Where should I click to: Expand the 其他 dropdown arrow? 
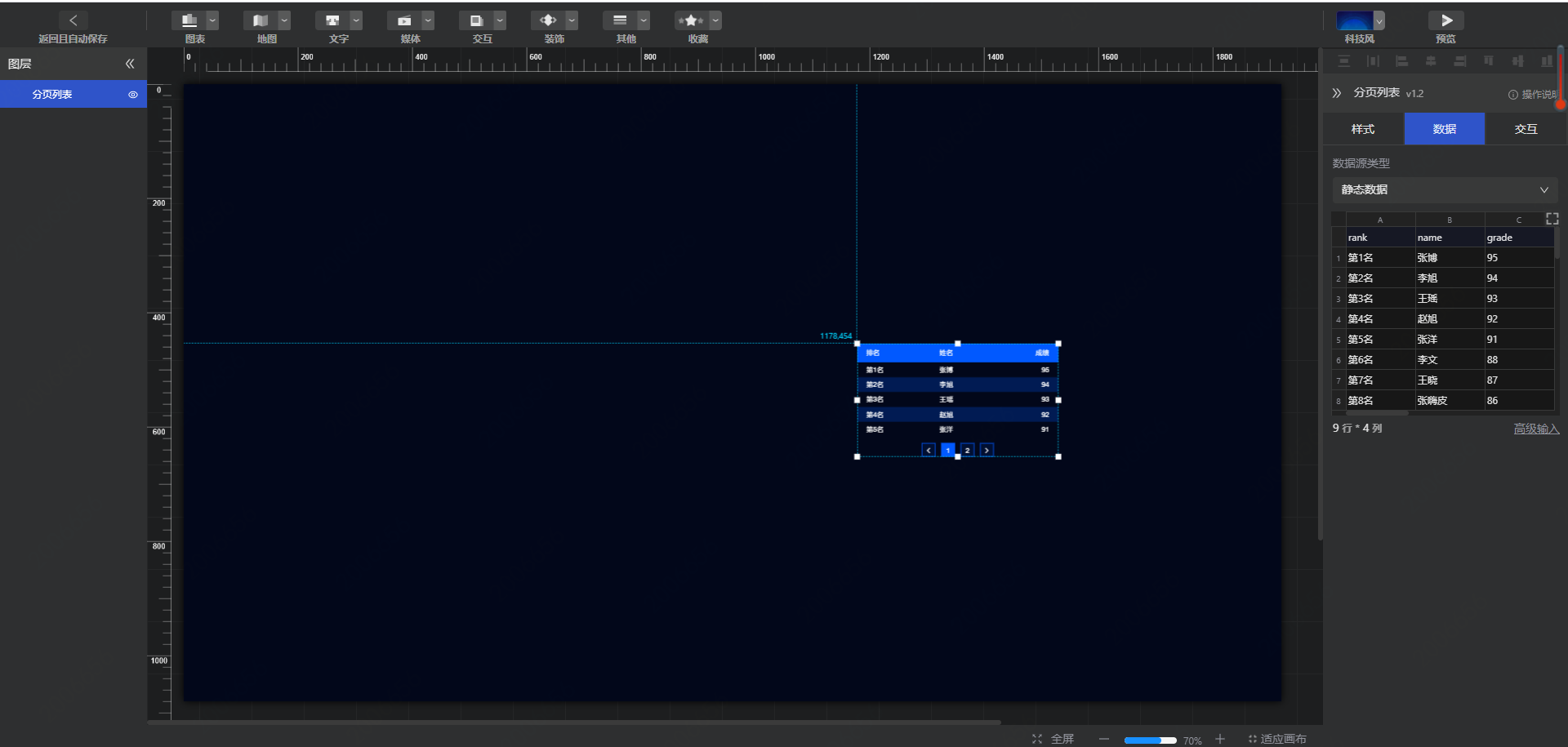tap(644, 21)
